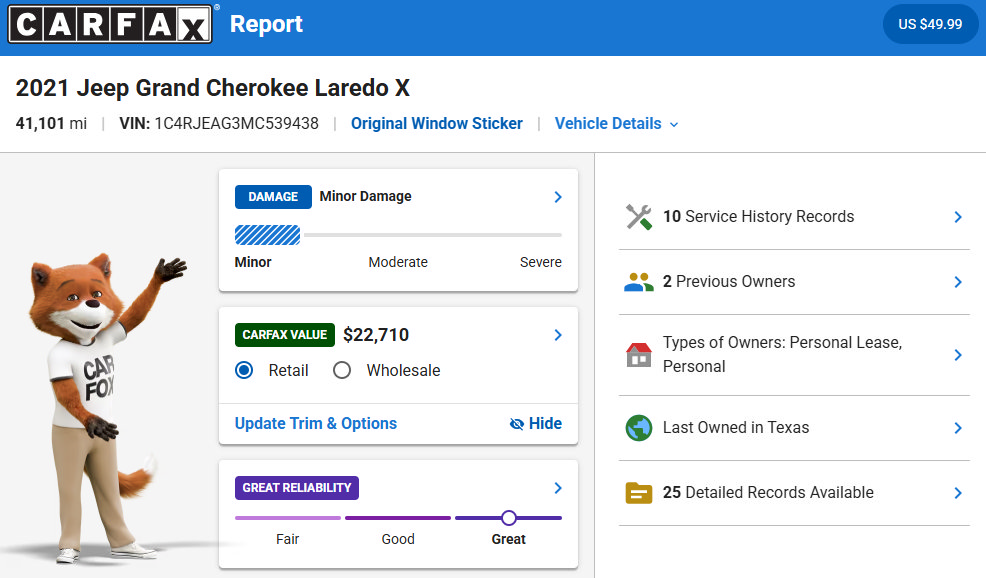This screenshot has width=986, height=578.
Task: Open the Great Reliability chevron
Action: pos(558,488)
